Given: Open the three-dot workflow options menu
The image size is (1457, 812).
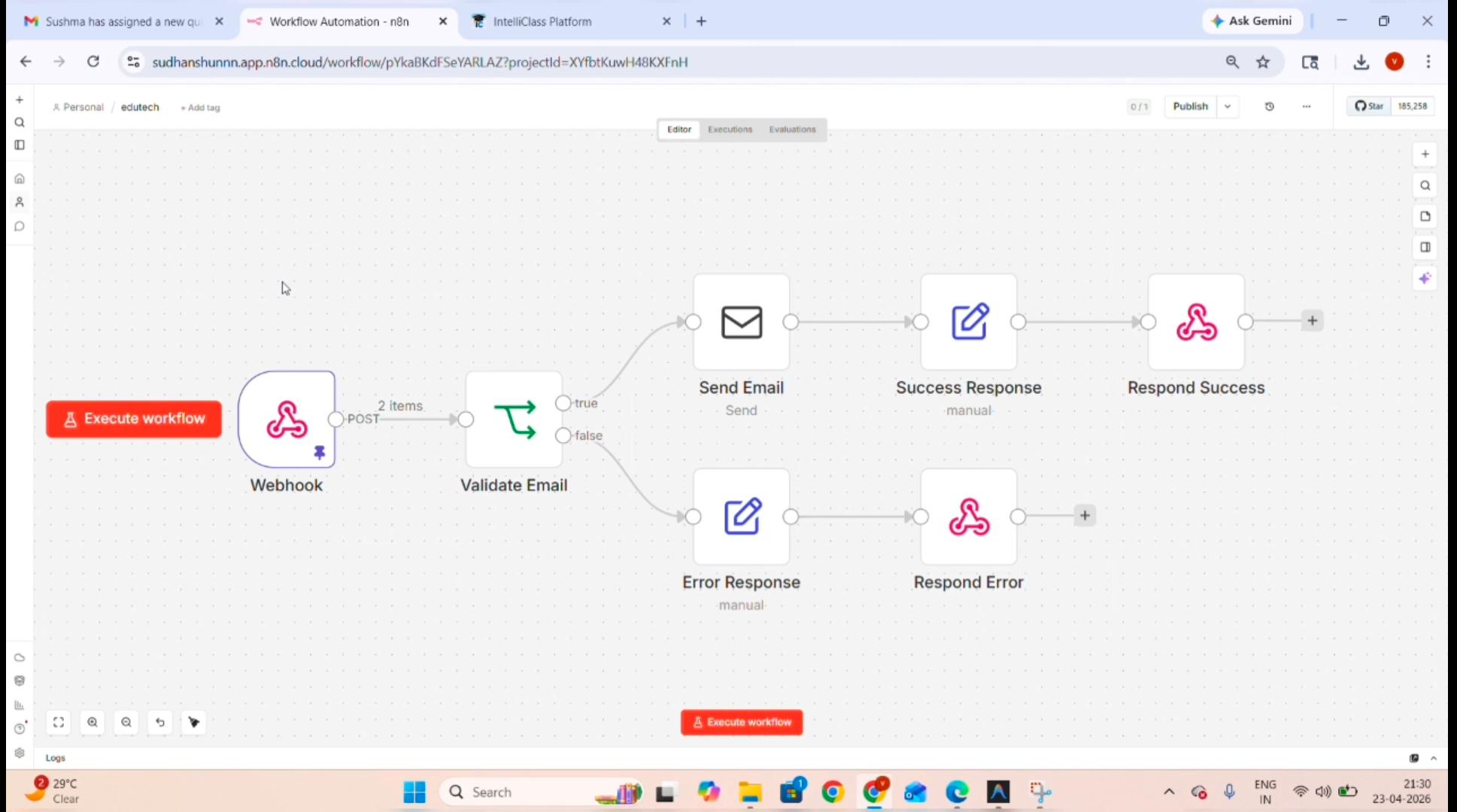Looking at the screenshot, I should click(1307, 106).
